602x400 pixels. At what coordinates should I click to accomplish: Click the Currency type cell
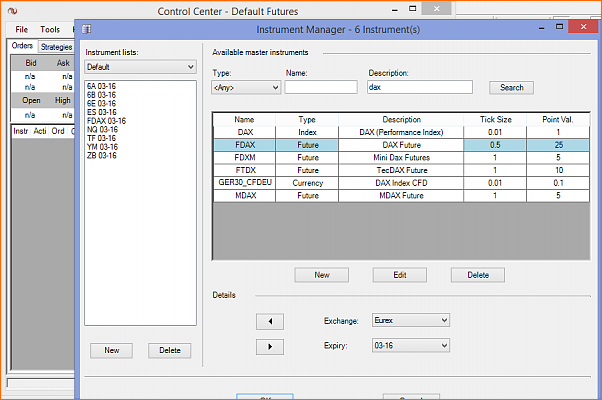307,183
